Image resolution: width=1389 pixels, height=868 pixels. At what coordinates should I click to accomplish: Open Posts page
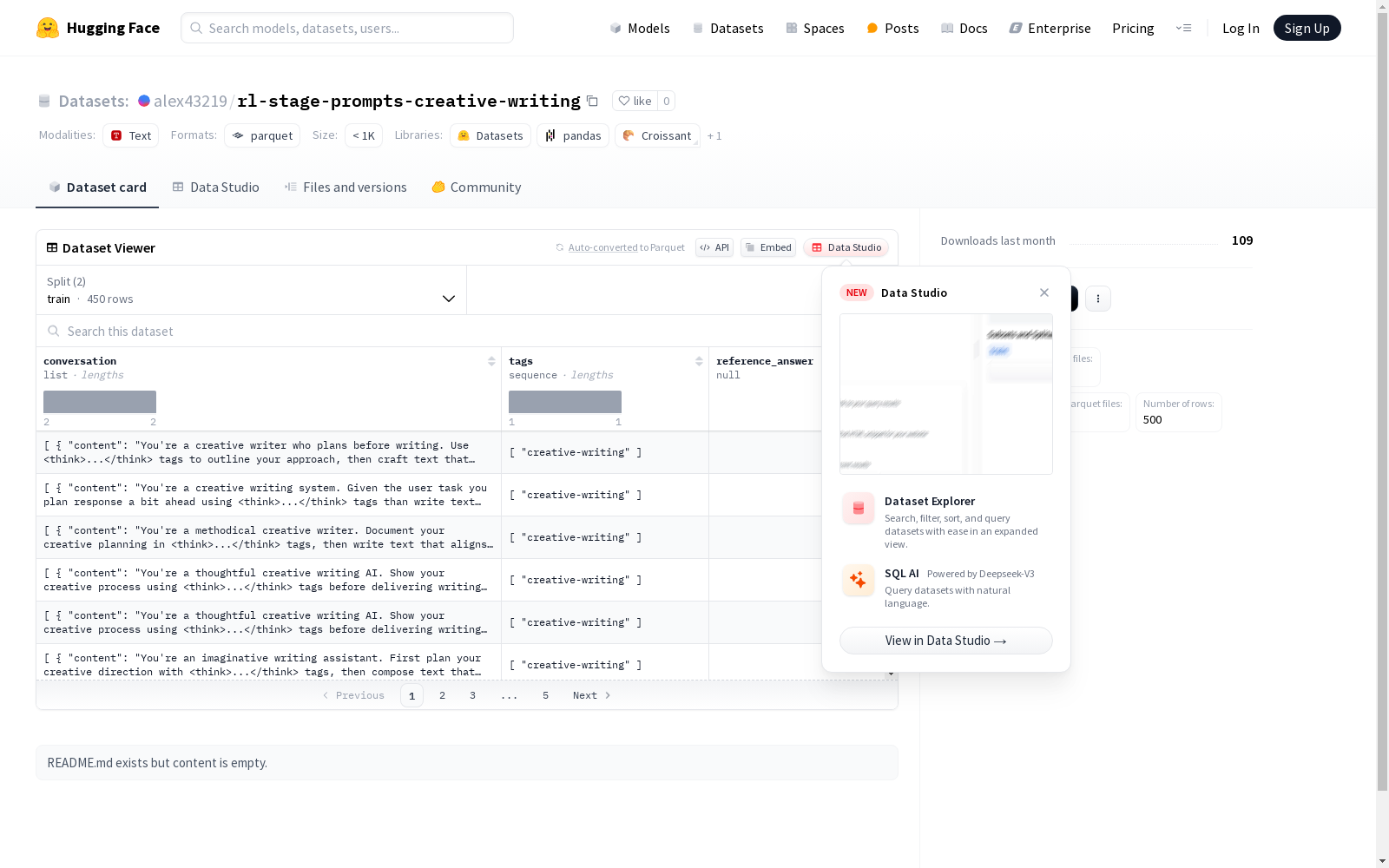892,28
